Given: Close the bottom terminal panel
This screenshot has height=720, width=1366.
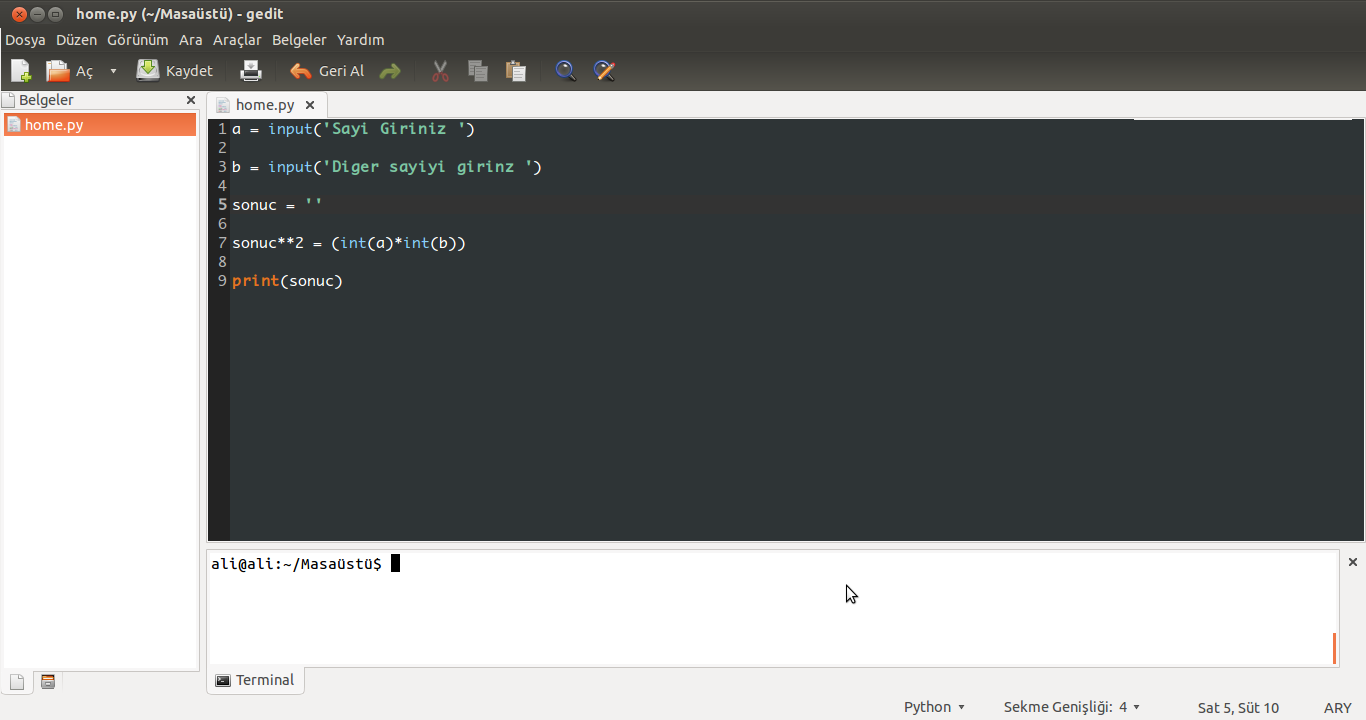Looking at the screenshot, I should 1353,562.
